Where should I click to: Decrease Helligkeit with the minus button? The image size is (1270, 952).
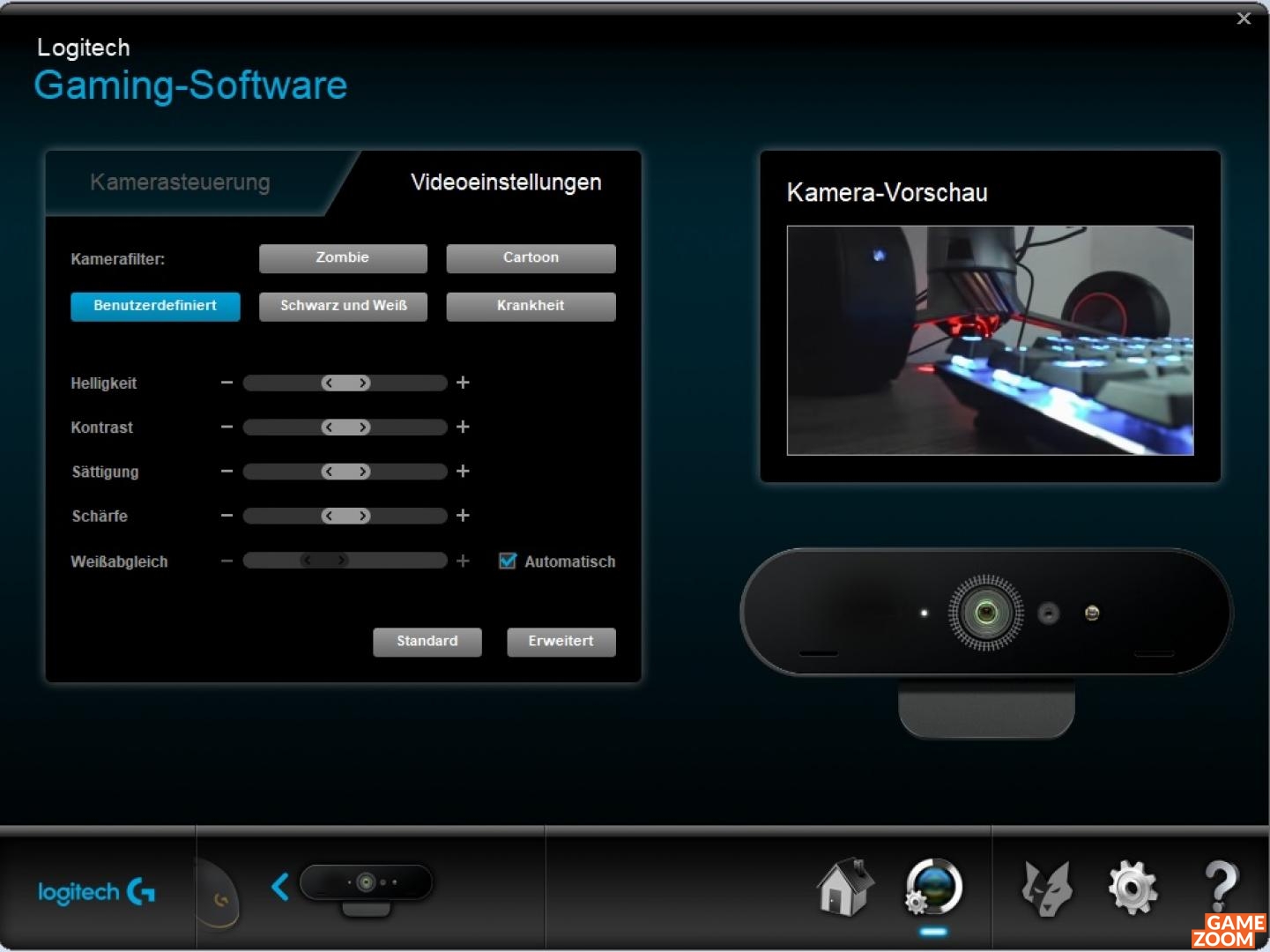tap(227, 383)
